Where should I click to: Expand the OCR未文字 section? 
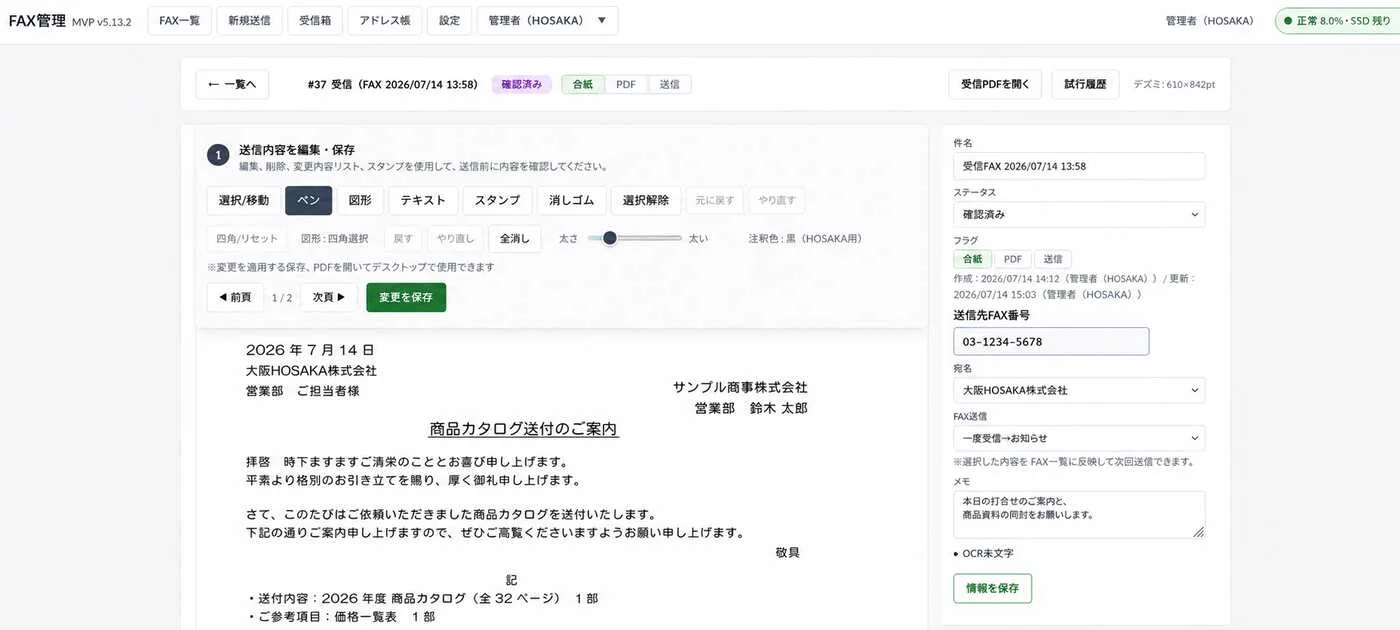pyautogui.click(x=983, y=553)
